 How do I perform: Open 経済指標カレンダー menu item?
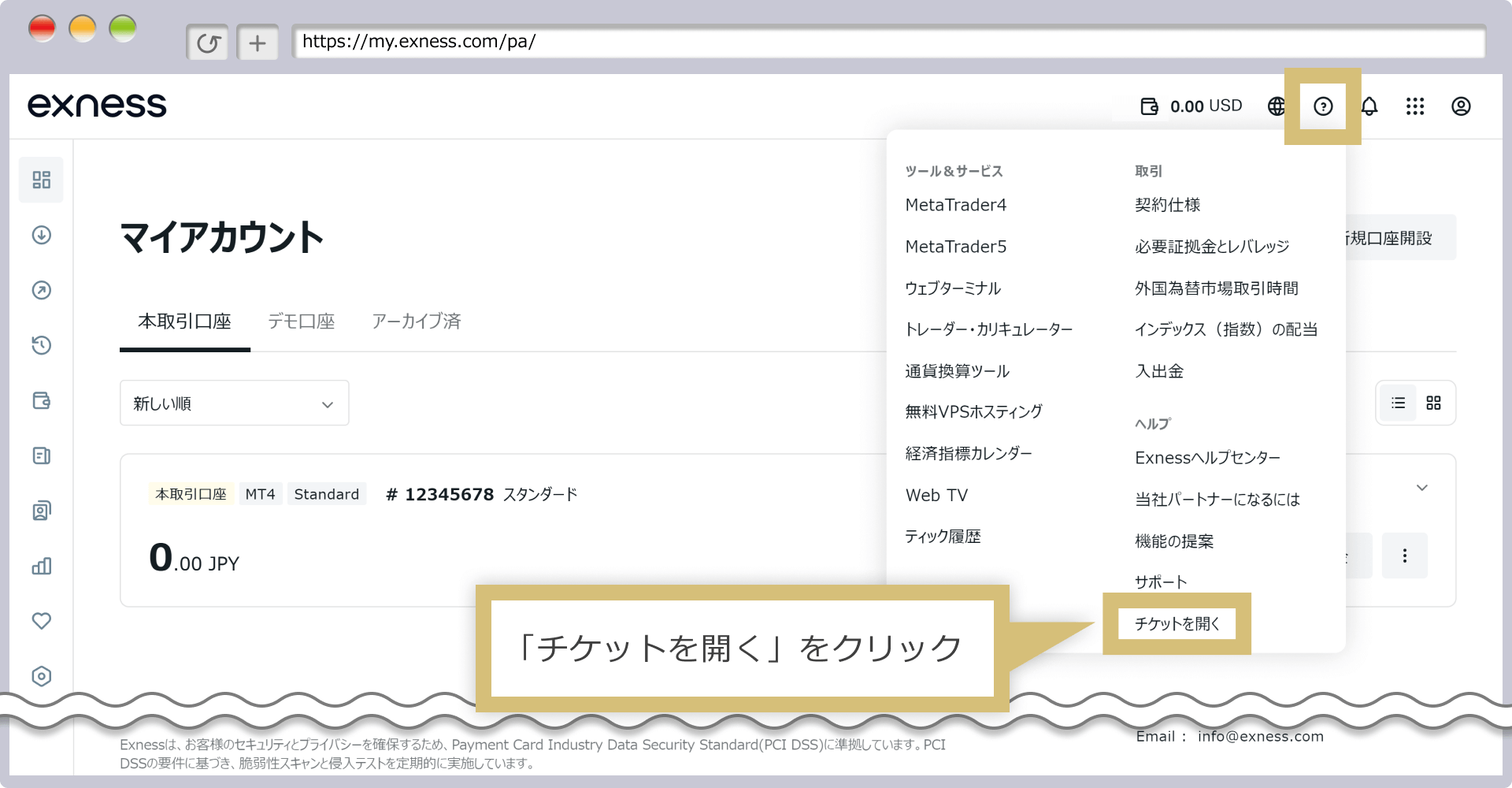pos(969,454)
